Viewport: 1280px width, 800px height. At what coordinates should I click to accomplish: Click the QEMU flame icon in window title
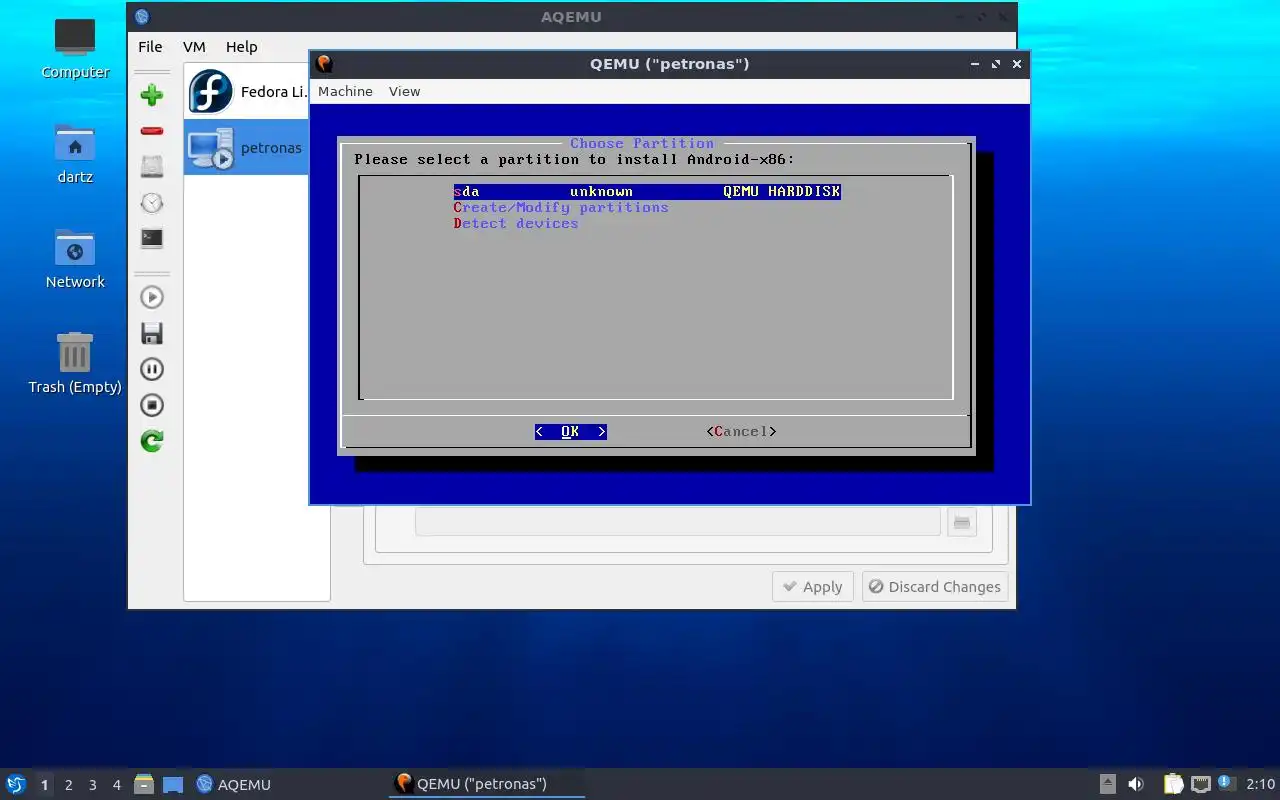tap(324, 64)
